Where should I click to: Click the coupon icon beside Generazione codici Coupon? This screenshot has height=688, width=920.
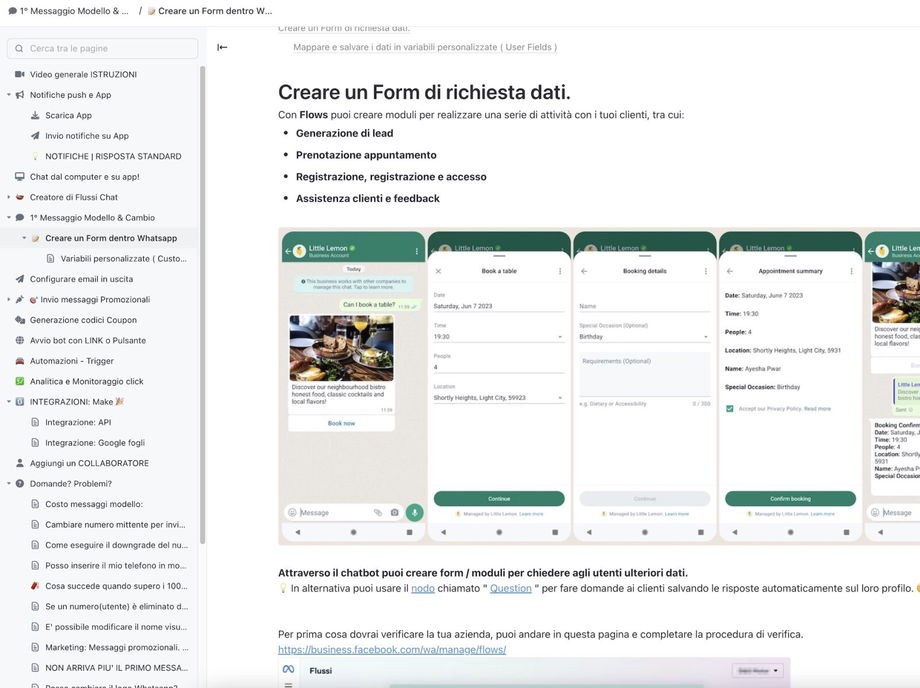pos(20,320)
